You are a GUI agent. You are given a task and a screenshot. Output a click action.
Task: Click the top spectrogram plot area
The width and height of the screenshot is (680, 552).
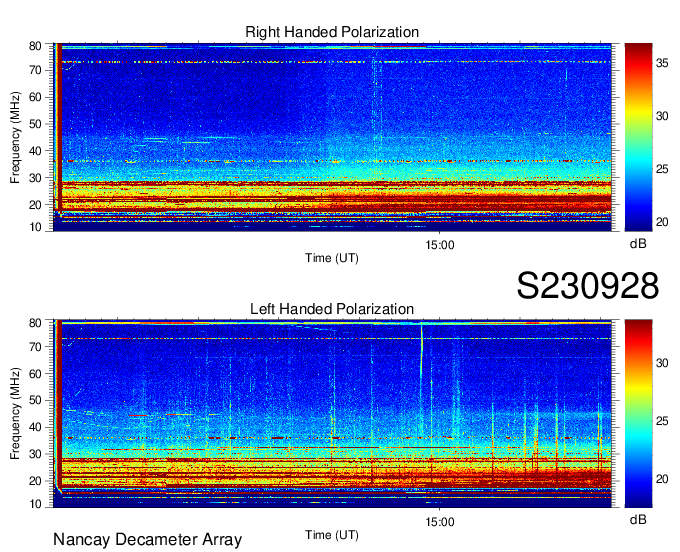(x=332, y=137)
